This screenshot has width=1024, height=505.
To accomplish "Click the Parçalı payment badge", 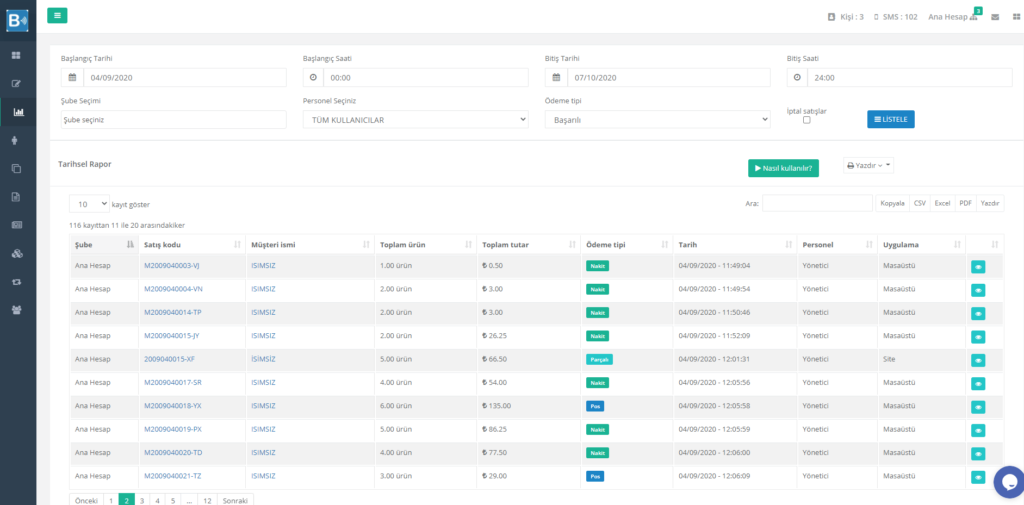I will (x=599, y=359).
